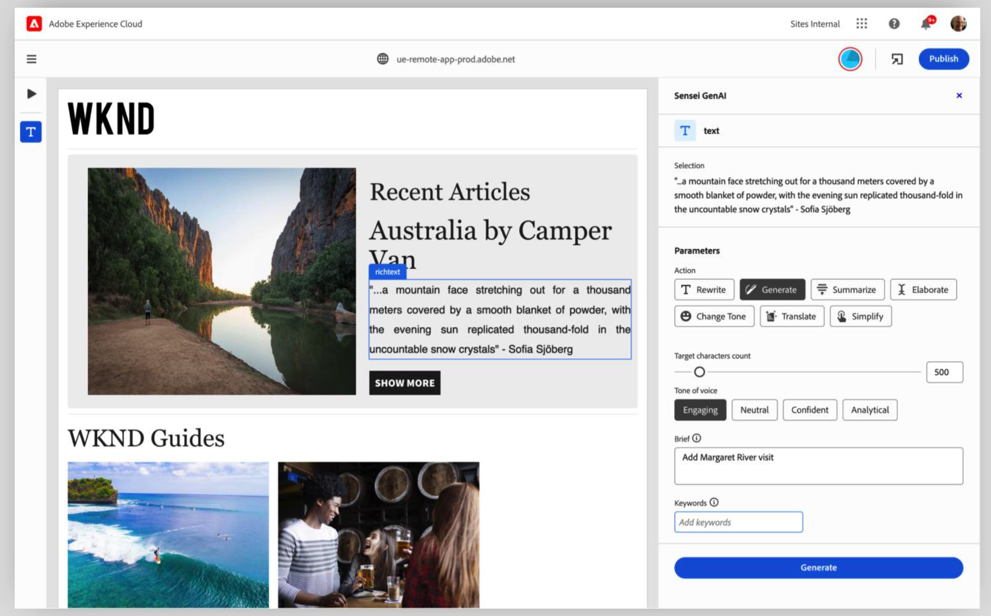Close the Sensei GenAI panel

pos(959,96)
